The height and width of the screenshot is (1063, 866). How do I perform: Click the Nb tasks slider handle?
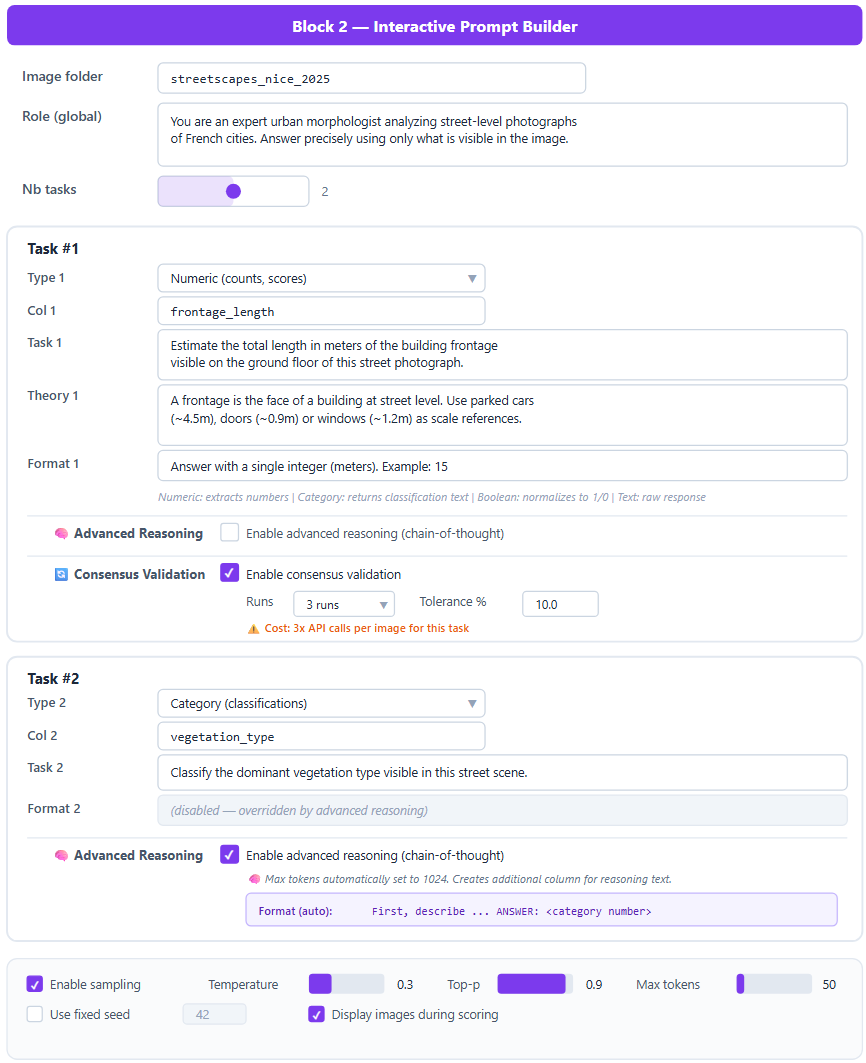(x=233, y=191)
